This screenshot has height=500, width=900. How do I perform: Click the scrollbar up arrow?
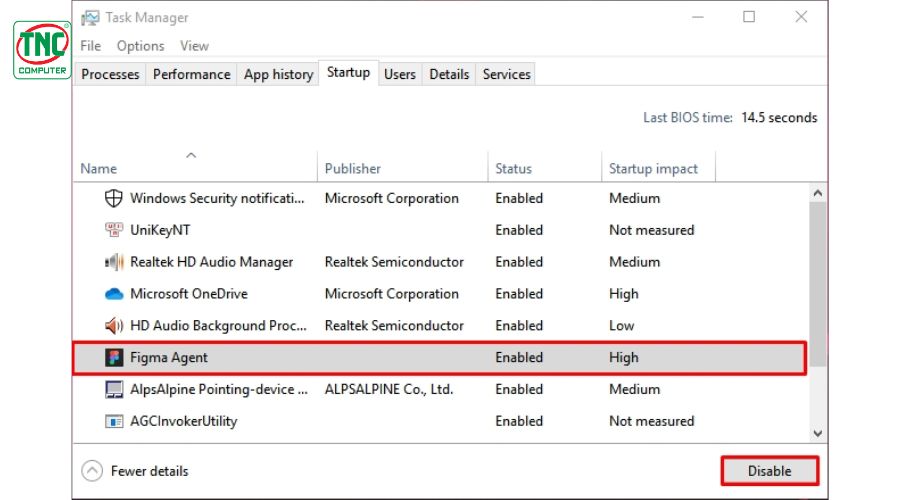coord(818,193)
